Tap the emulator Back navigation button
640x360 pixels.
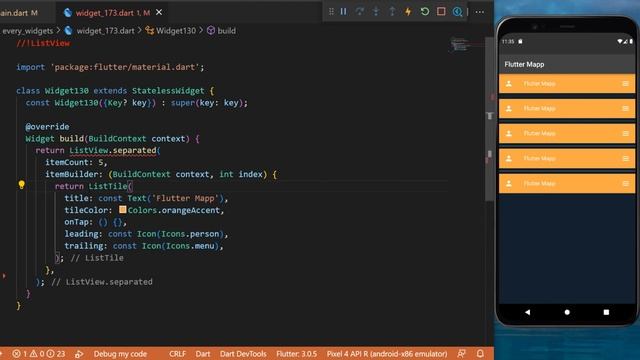[x=527, y=312]
